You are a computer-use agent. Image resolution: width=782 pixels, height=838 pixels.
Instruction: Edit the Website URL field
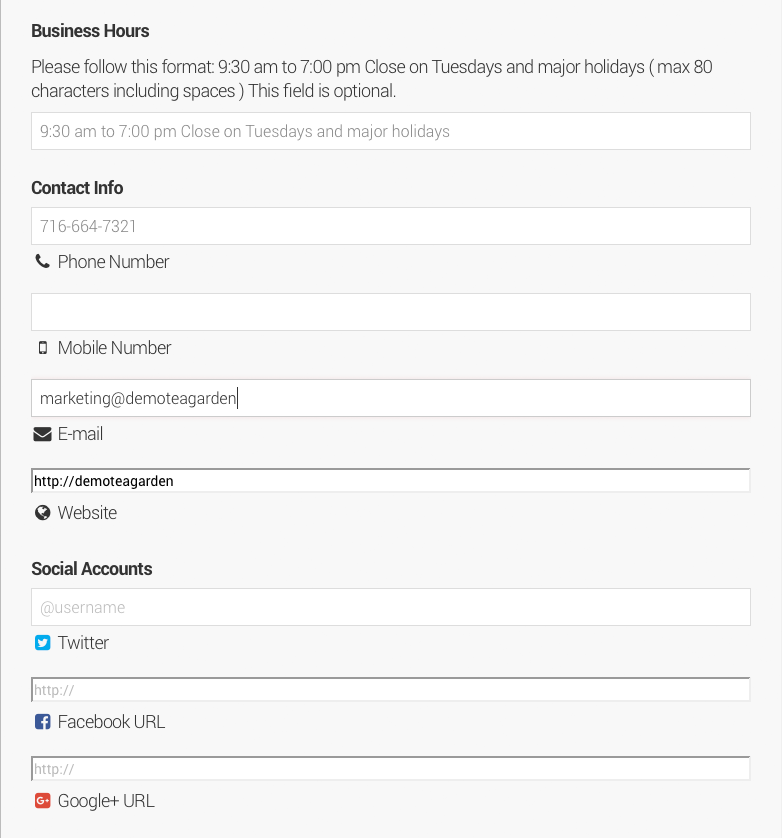[x=390, y=481]
